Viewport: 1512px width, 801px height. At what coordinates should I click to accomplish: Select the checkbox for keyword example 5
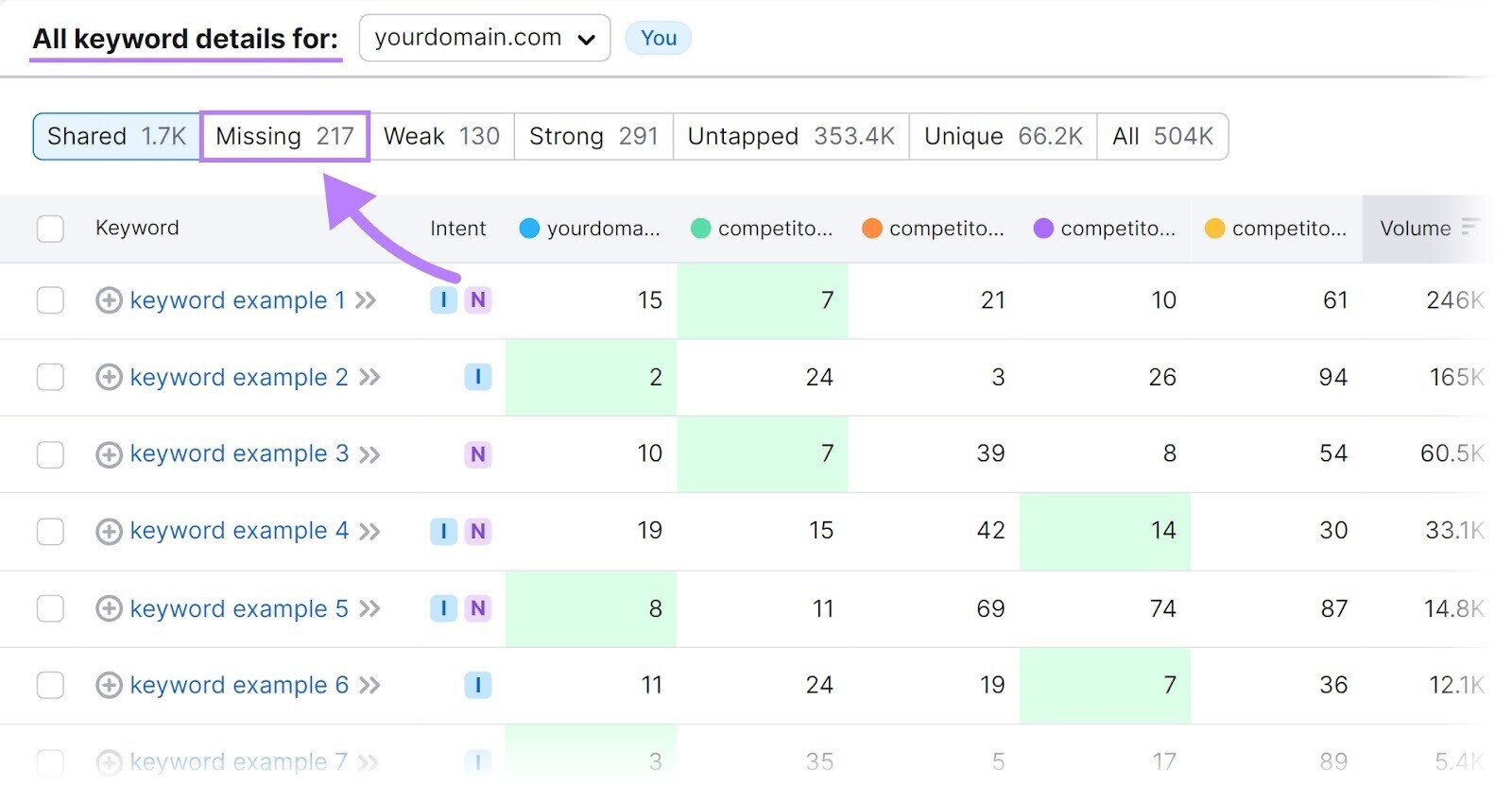[x=50, y=608]
